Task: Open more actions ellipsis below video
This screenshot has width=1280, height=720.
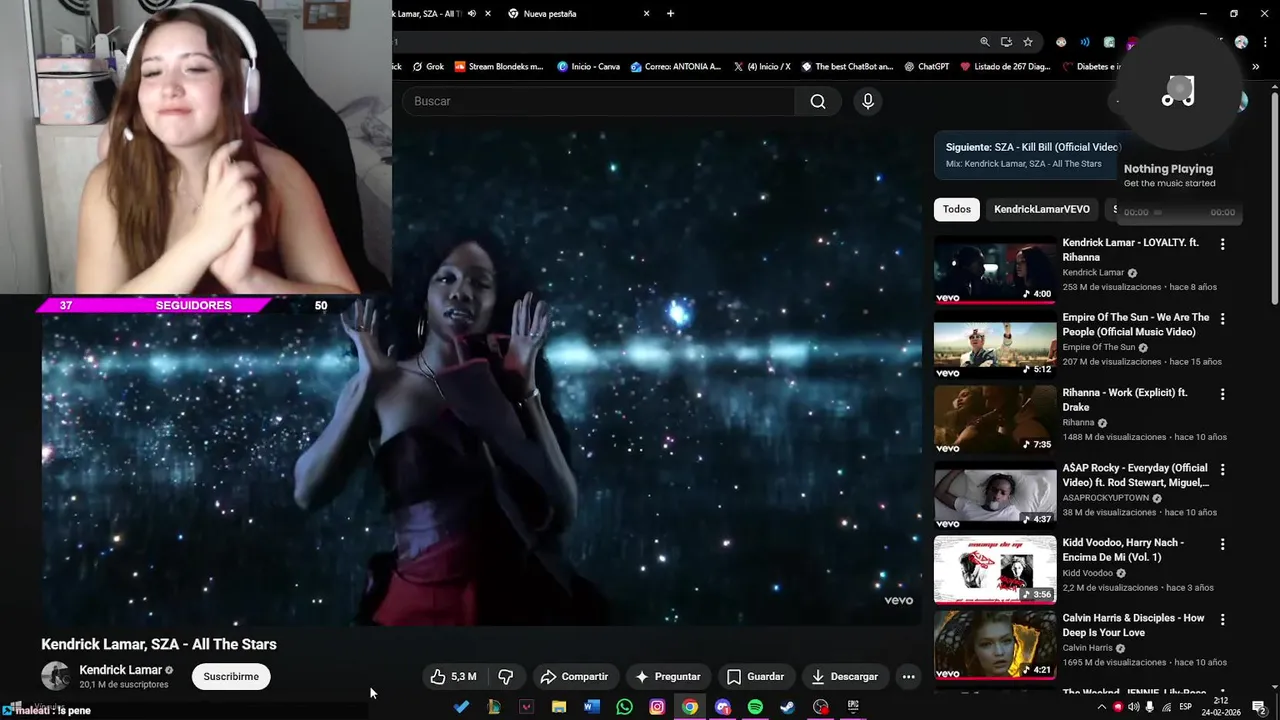Action: click(x=908, y=677)
